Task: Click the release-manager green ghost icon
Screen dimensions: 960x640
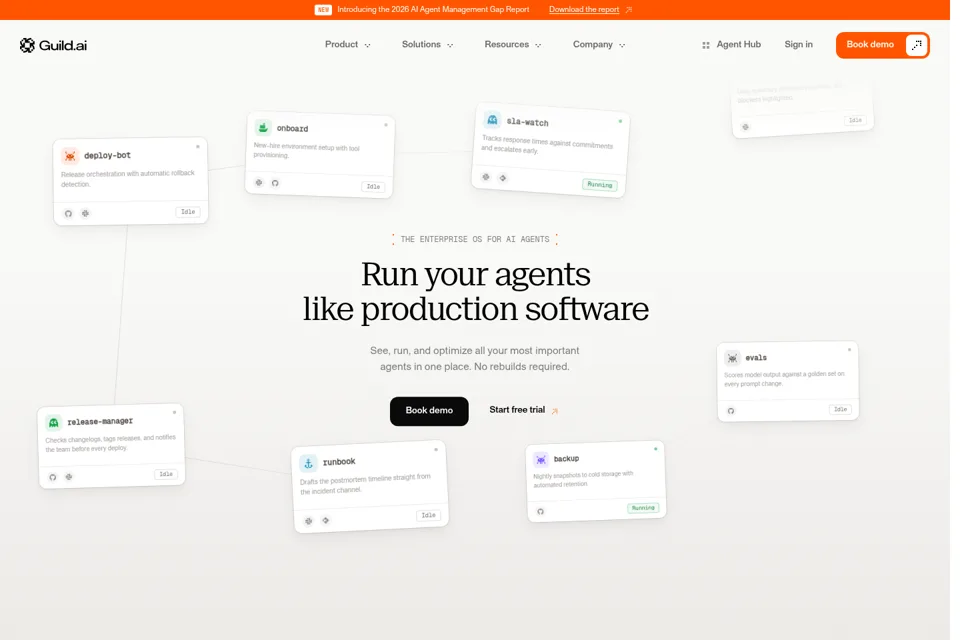Action: 54,423
